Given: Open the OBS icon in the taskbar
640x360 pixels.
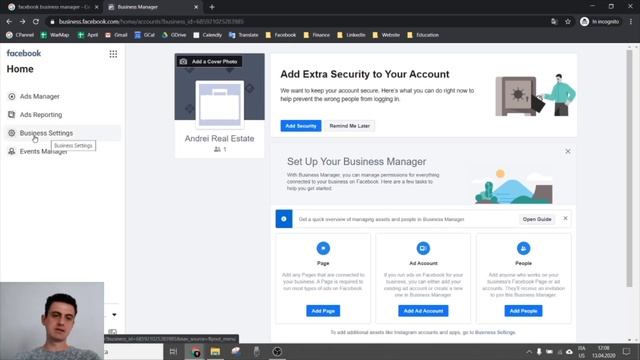Looking at the screenshot, I should 277,351.
